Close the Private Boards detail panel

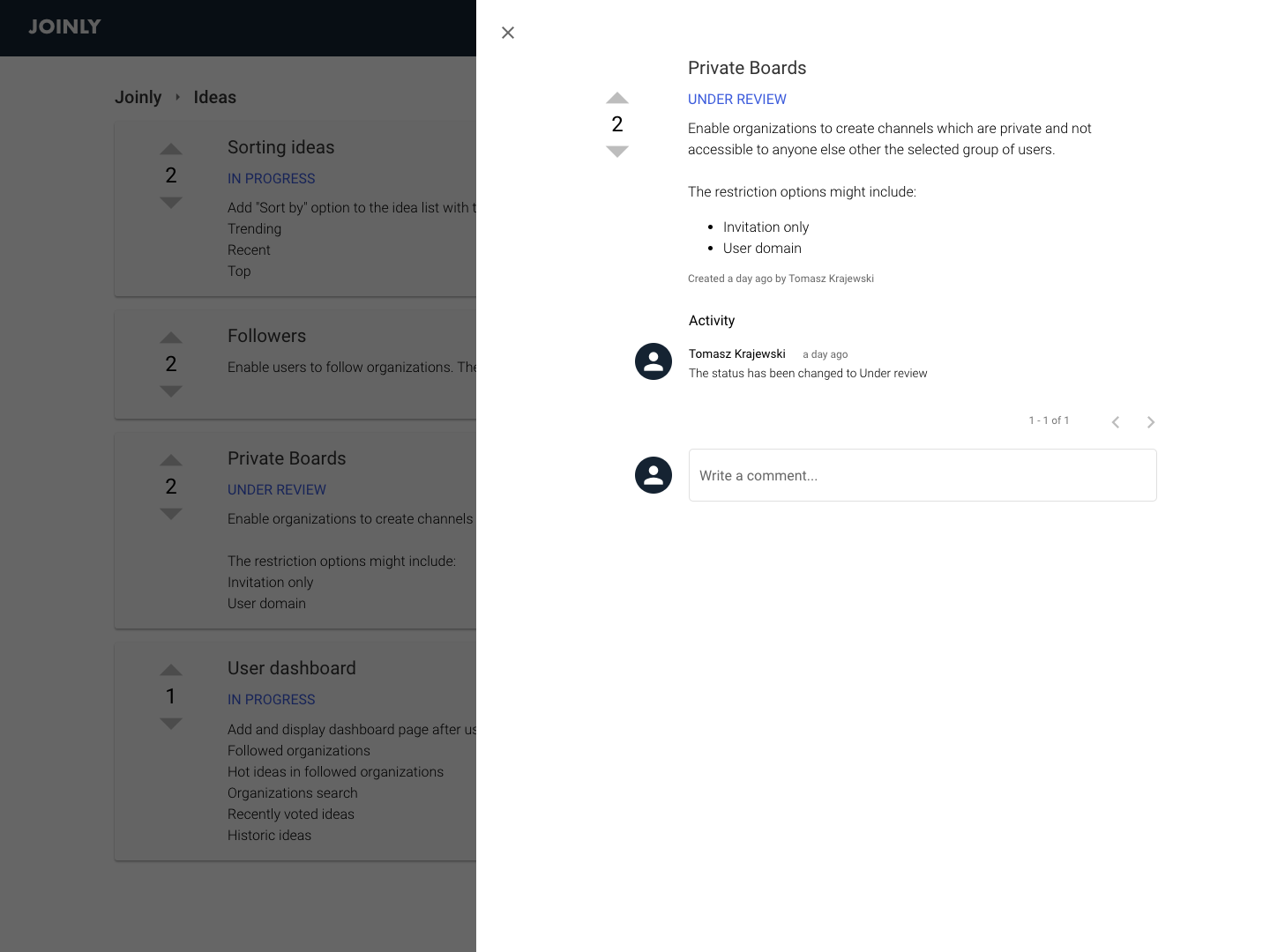[x=508, y=33]
